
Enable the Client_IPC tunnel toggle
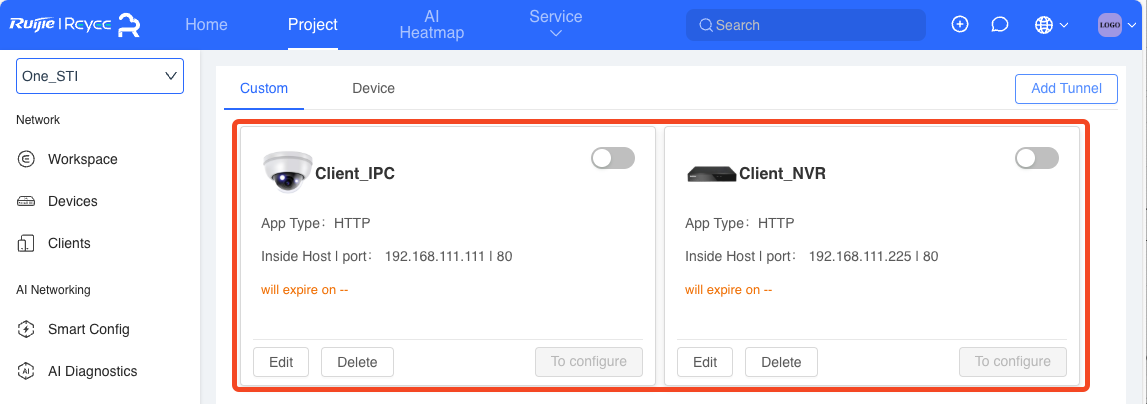613,158
